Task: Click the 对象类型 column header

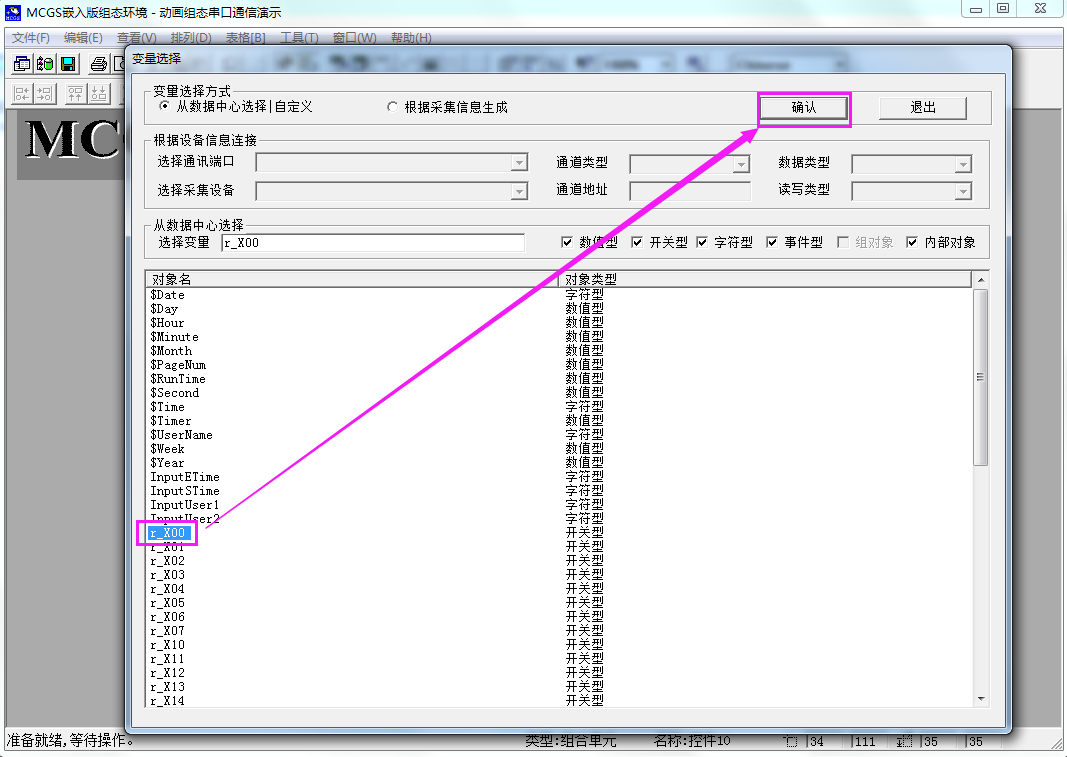Action: point(765,279)
